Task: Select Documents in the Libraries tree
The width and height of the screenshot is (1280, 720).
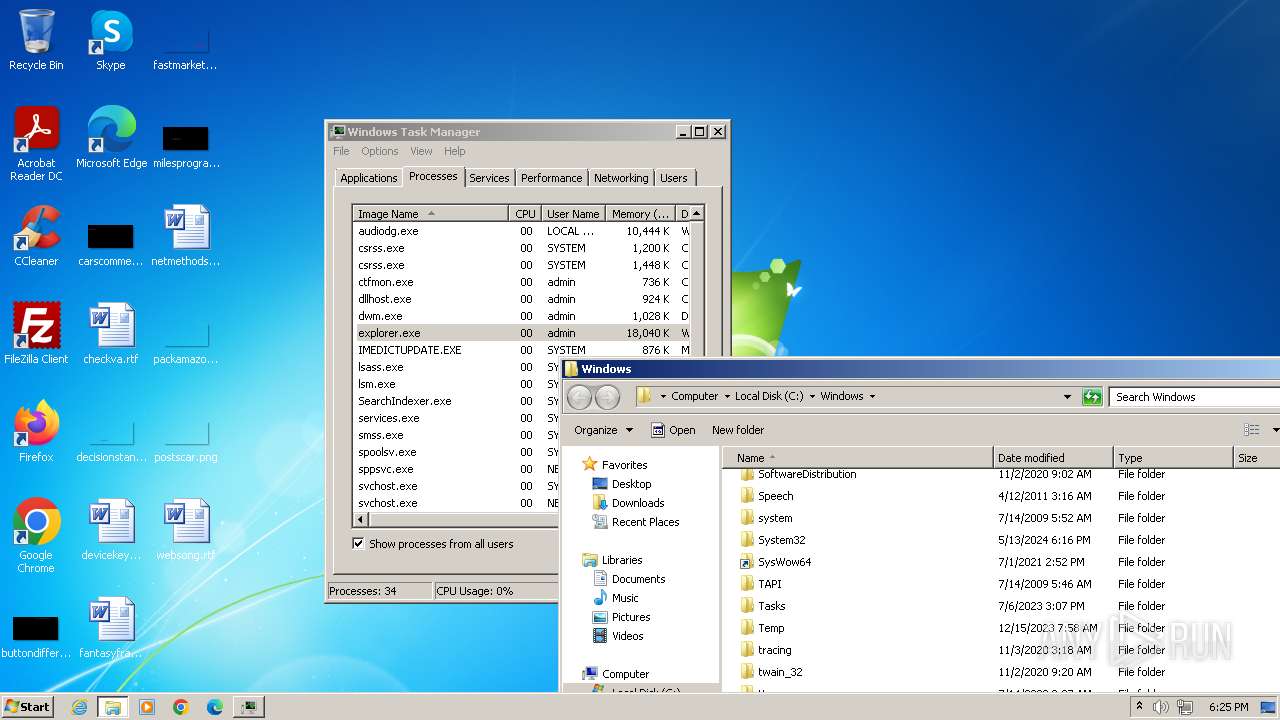Action: click(638, 579)
